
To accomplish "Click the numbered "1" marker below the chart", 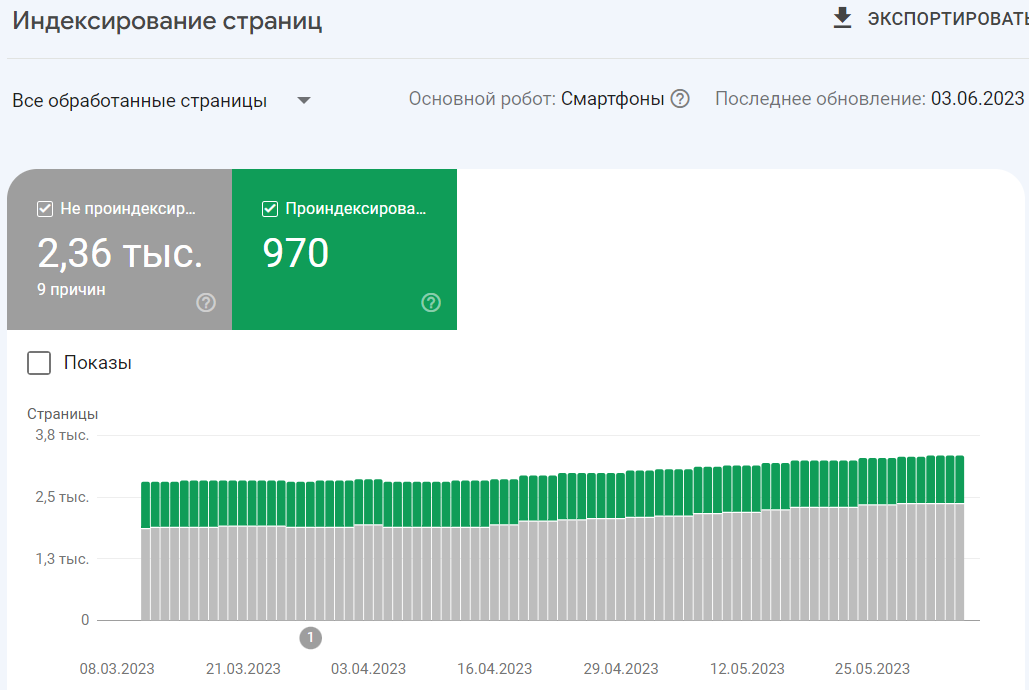I will click(310, 637).
